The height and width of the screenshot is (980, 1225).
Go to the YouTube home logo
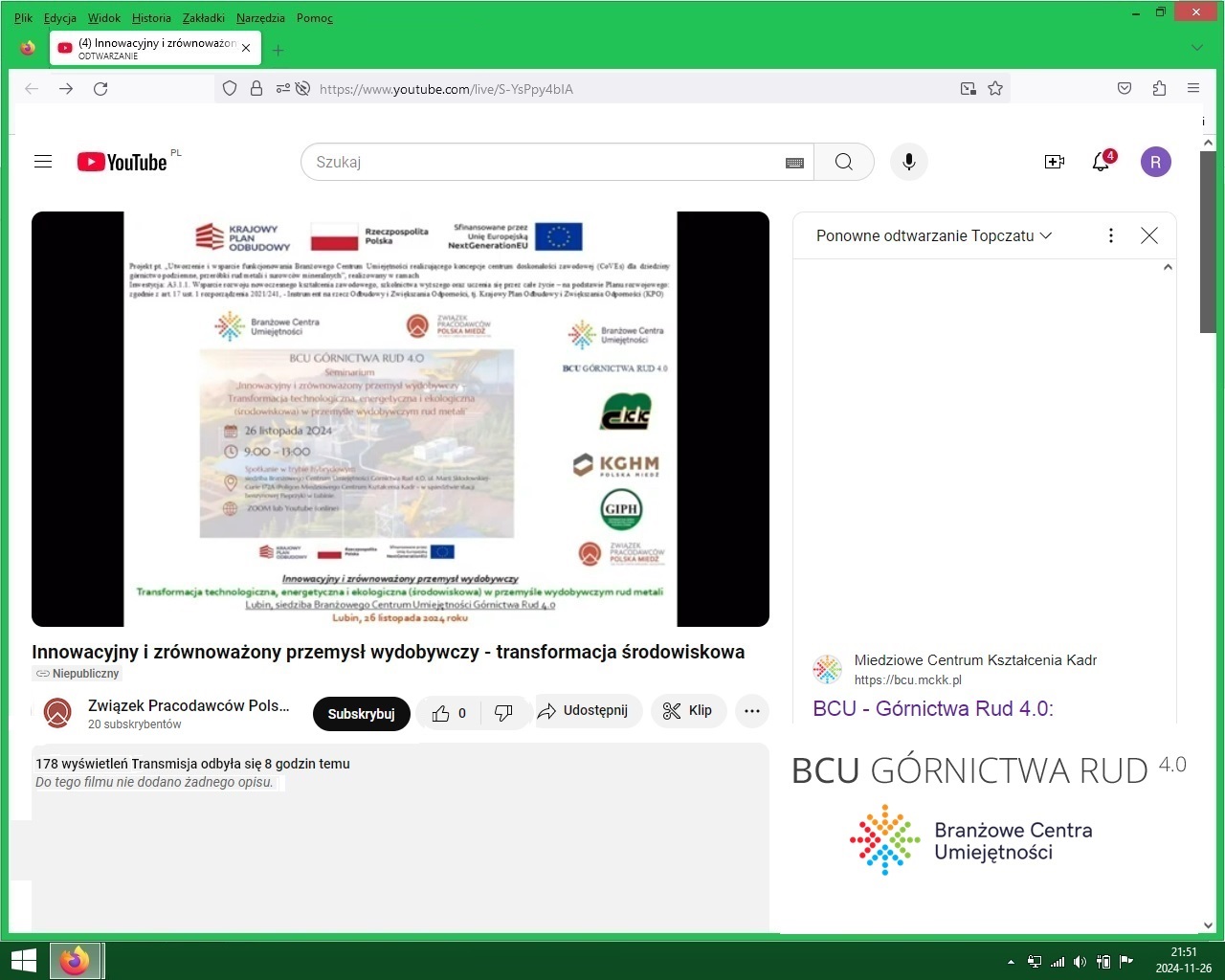point(122,162)
